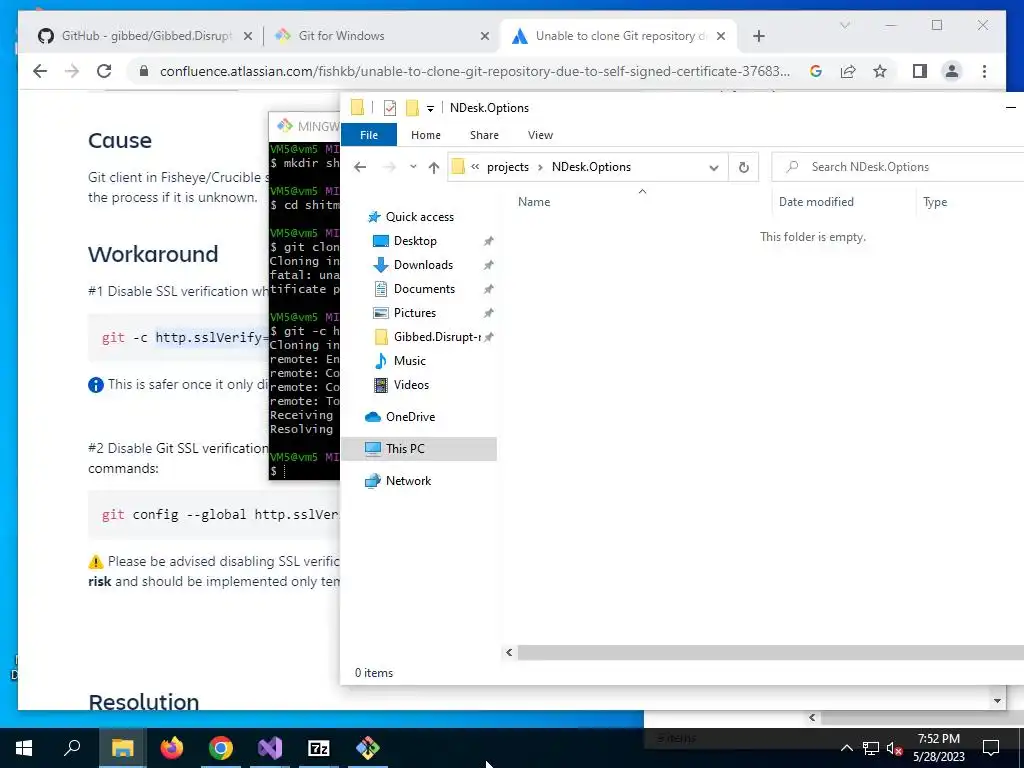Close the Git for Windows tab
The image size is (1024, 768).
(485, 36)
